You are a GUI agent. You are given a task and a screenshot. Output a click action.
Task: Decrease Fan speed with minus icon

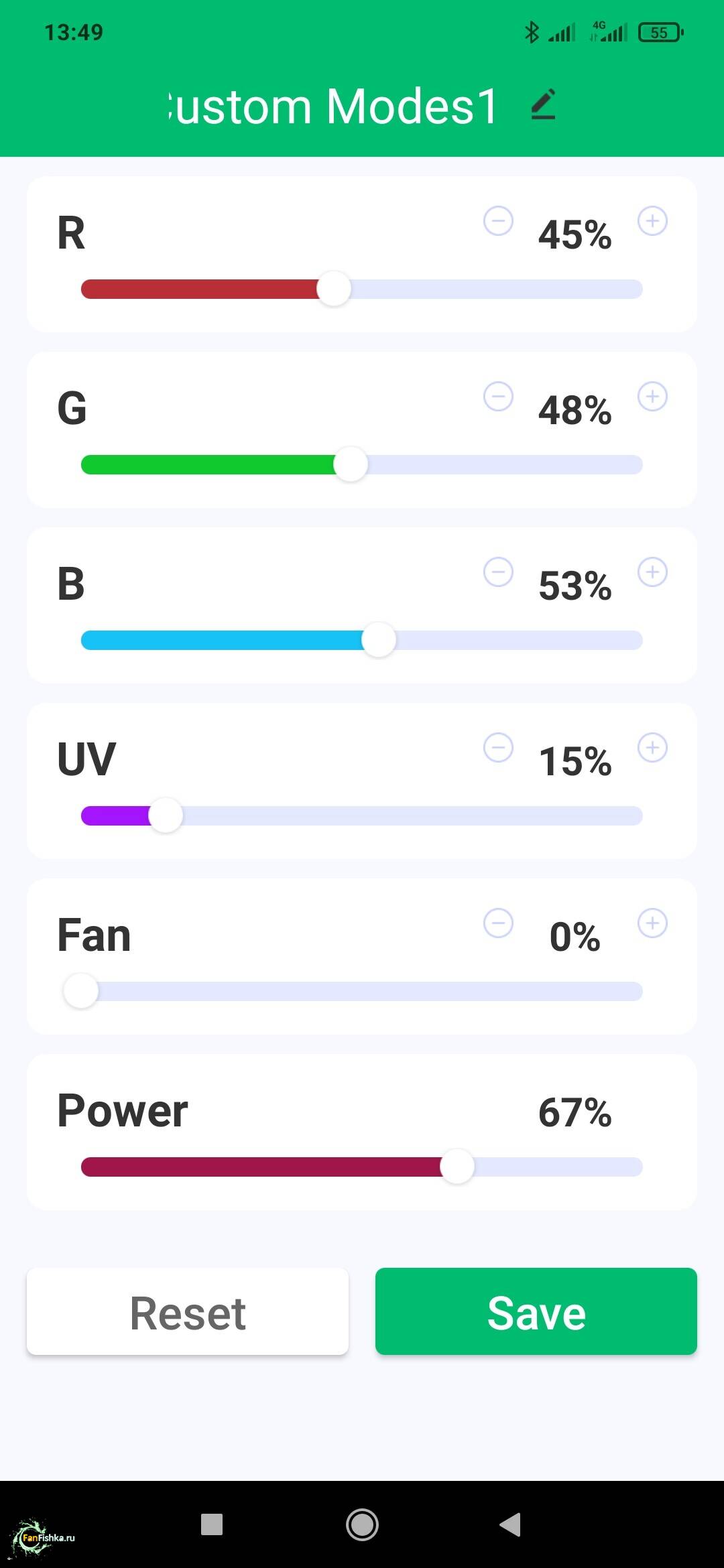tap(498, 923)
